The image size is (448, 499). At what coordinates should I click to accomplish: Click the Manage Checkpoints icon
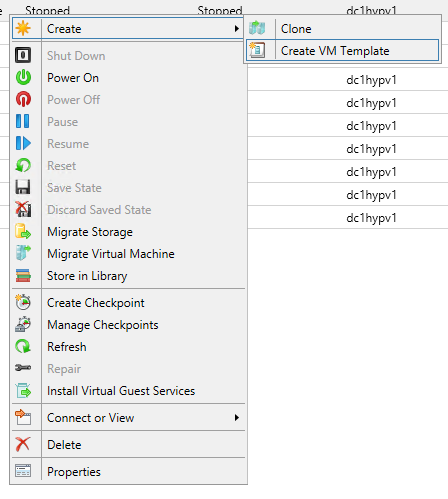pyautogui.click(x=23, y=325)
